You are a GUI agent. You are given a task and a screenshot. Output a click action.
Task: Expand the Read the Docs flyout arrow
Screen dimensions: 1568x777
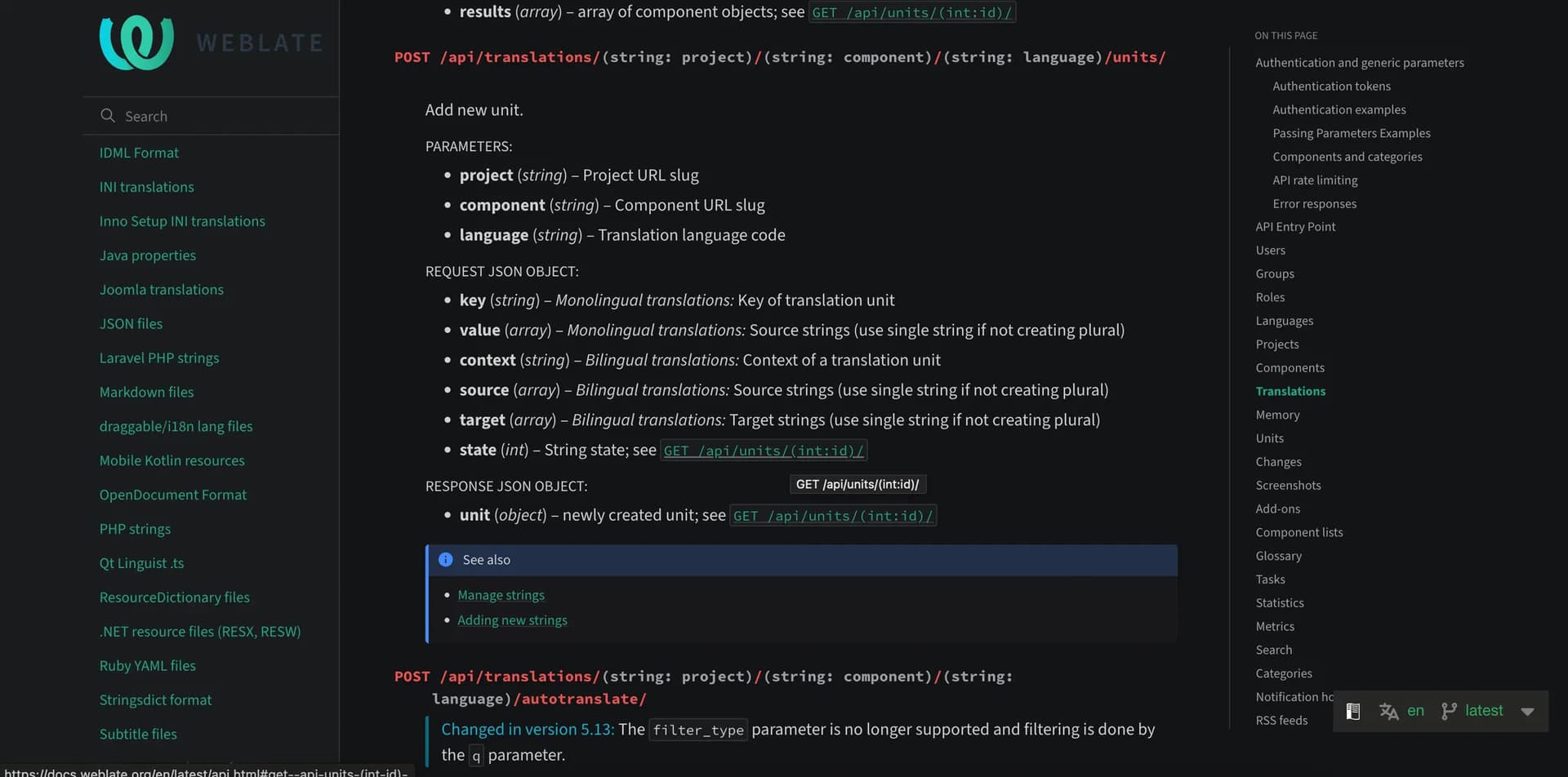click(x=1527, y=711)
